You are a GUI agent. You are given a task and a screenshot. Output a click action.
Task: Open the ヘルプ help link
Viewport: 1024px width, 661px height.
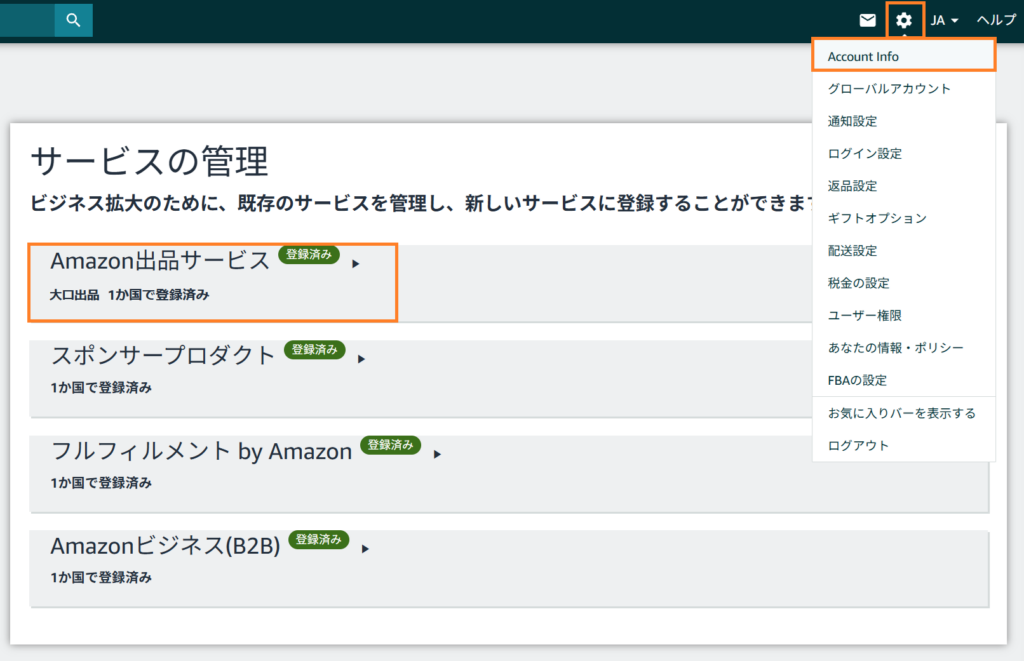(996, 20)
